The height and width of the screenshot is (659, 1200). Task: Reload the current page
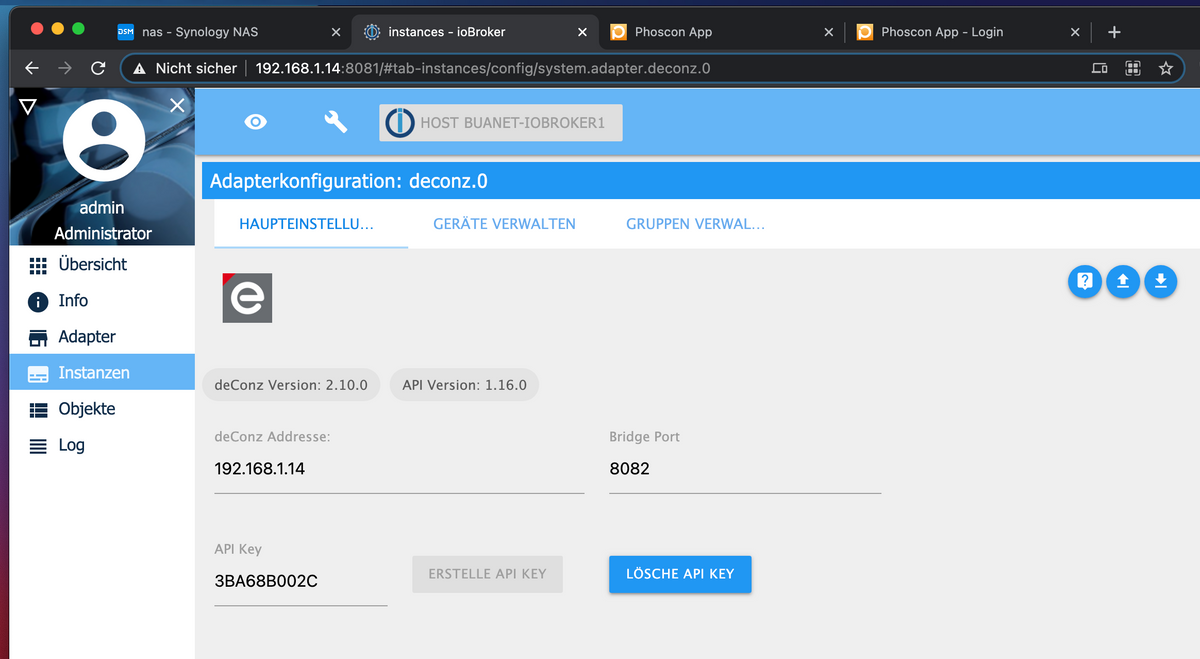coord(98,69)
